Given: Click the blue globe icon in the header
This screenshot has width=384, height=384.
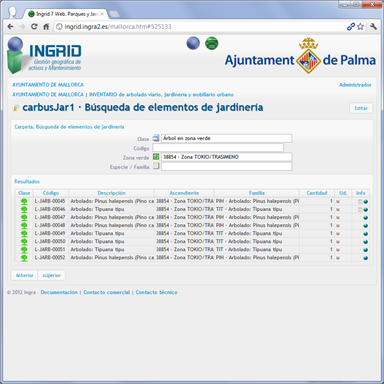Looking at the screenshot, I should [193, 43].
